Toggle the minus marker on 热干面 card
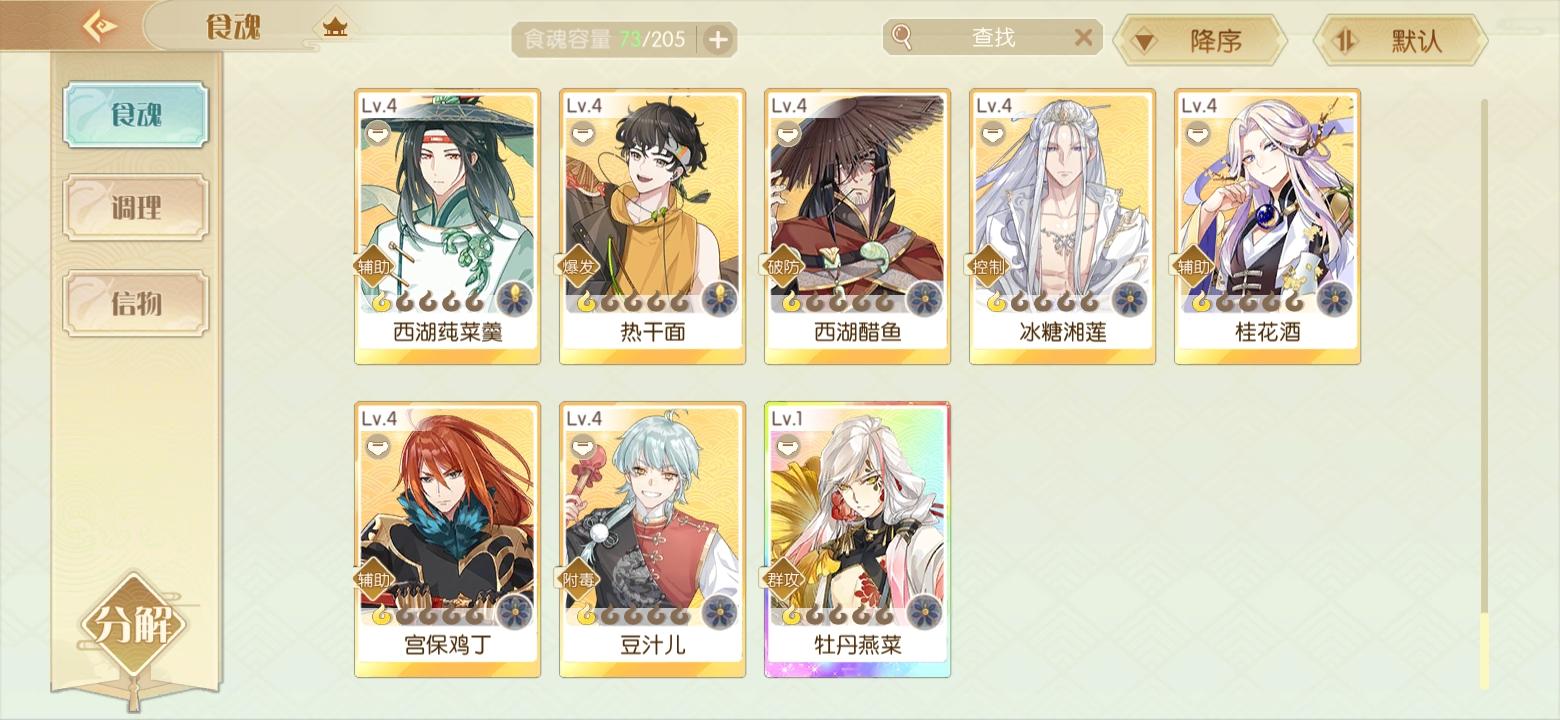 point(582,132)
